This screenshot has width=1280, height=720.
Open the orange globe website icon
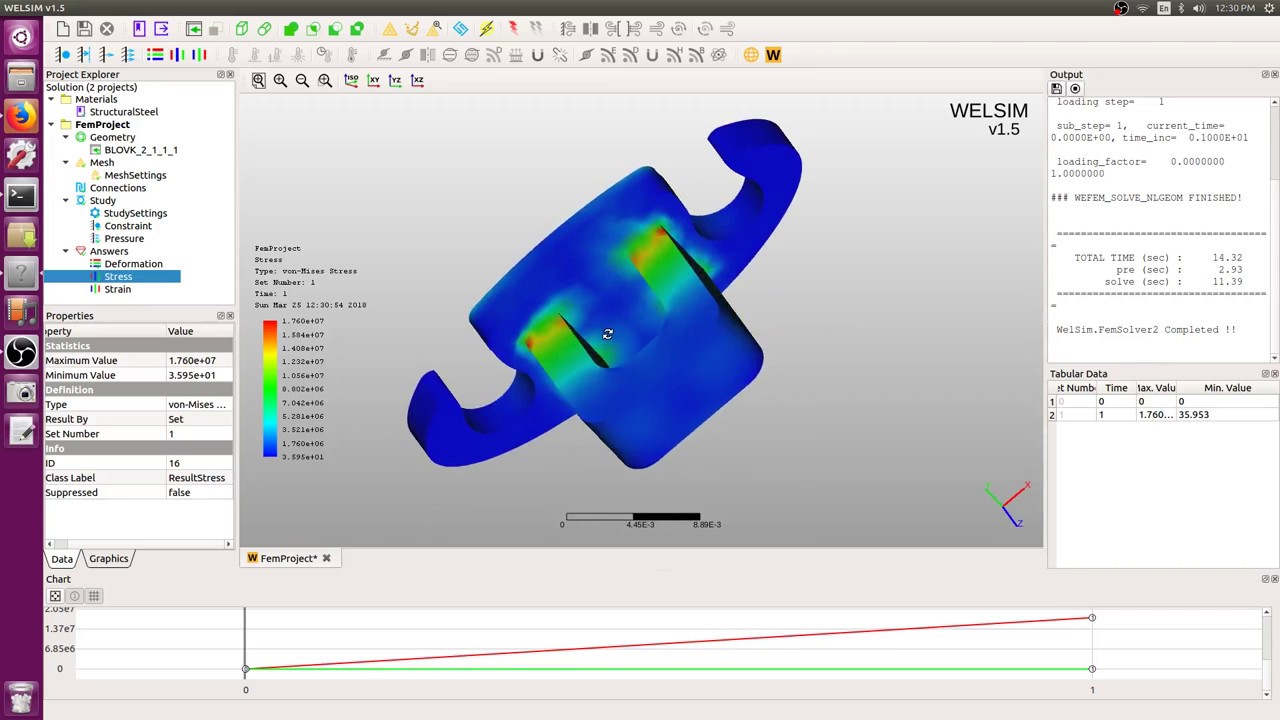[x=751, y=55]
